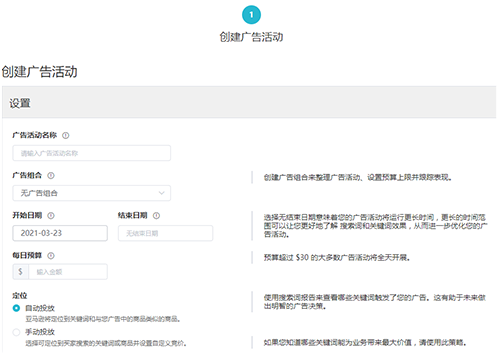
Task: Click 手动投放 description starting 选择可定位
Action: 106,343
